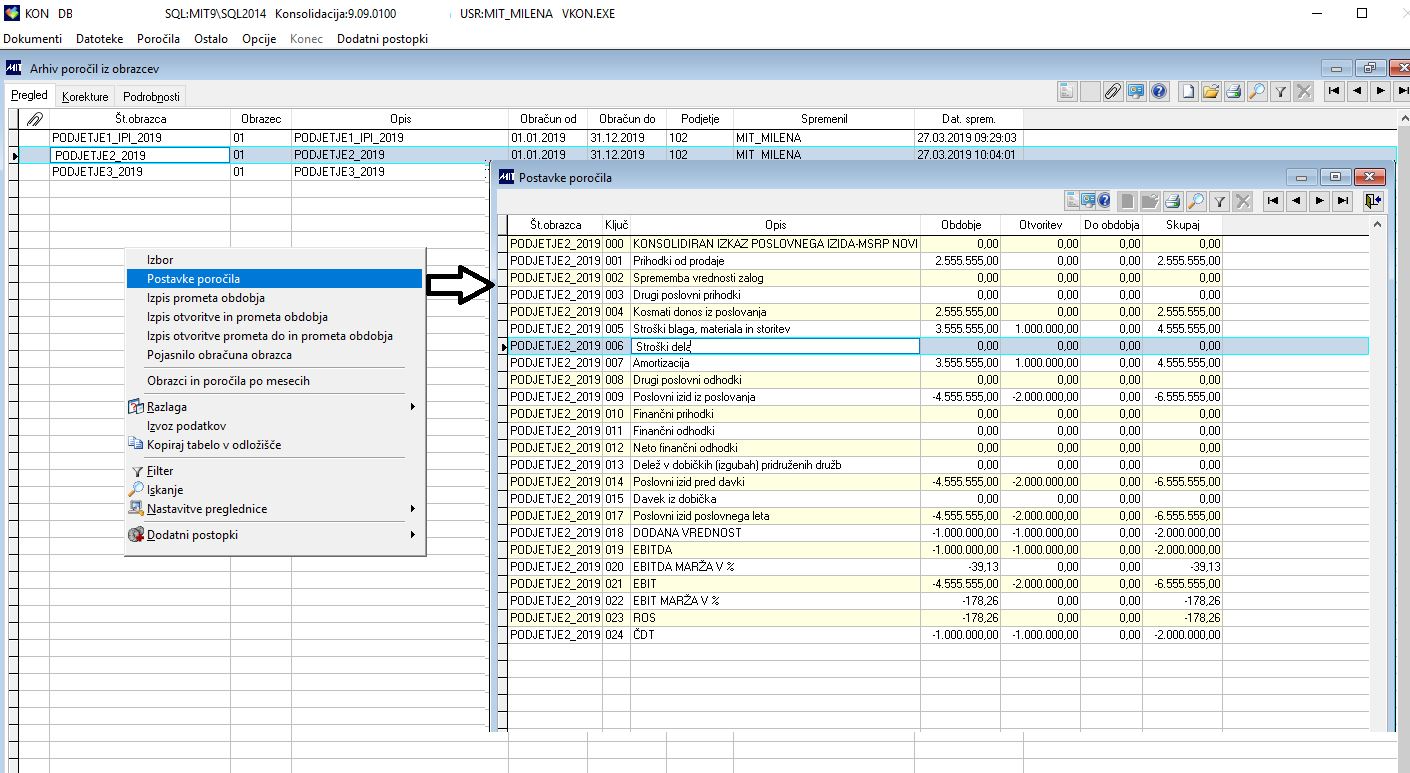
Task: Go to next record in Postavke poročila
Action: [x=1320, y=201]
